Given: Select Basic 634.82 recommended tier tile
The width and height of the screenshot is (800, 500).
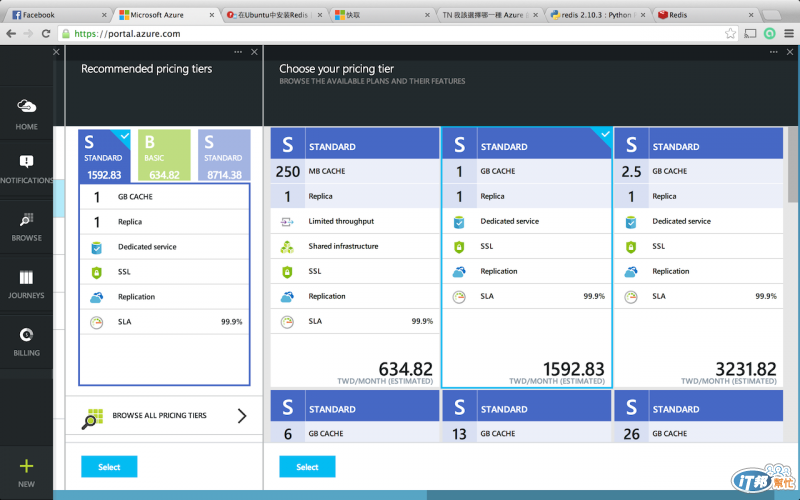Looking at the screenshot, I should click(x=164, y=156).
